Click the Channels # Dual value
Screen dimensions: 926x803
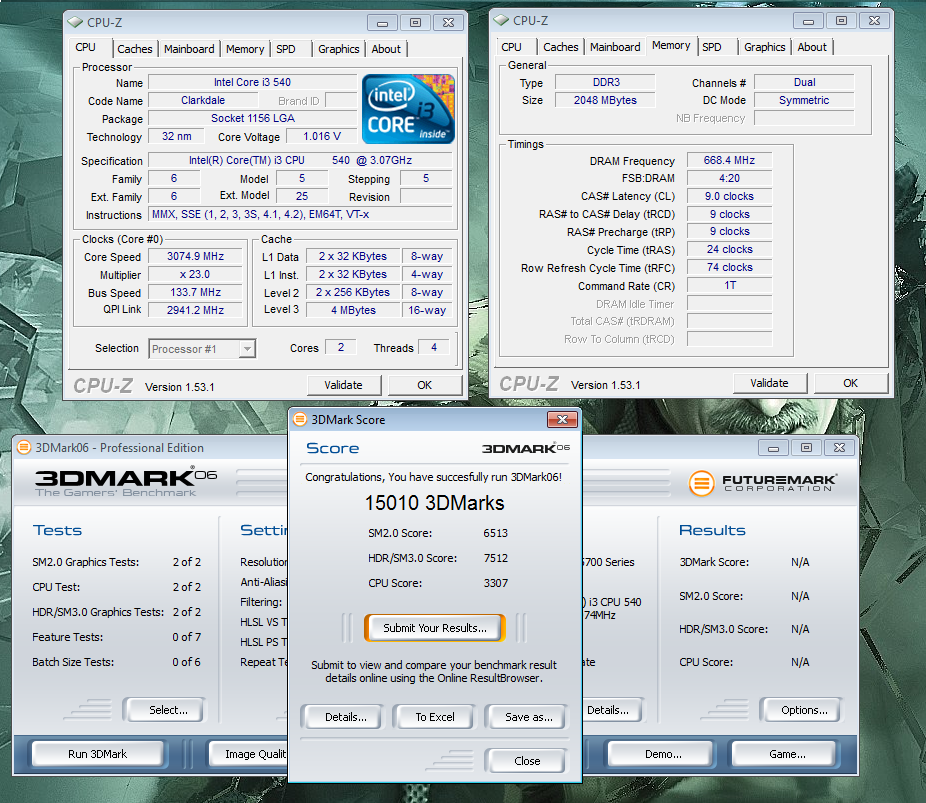[x=804, y=83]
